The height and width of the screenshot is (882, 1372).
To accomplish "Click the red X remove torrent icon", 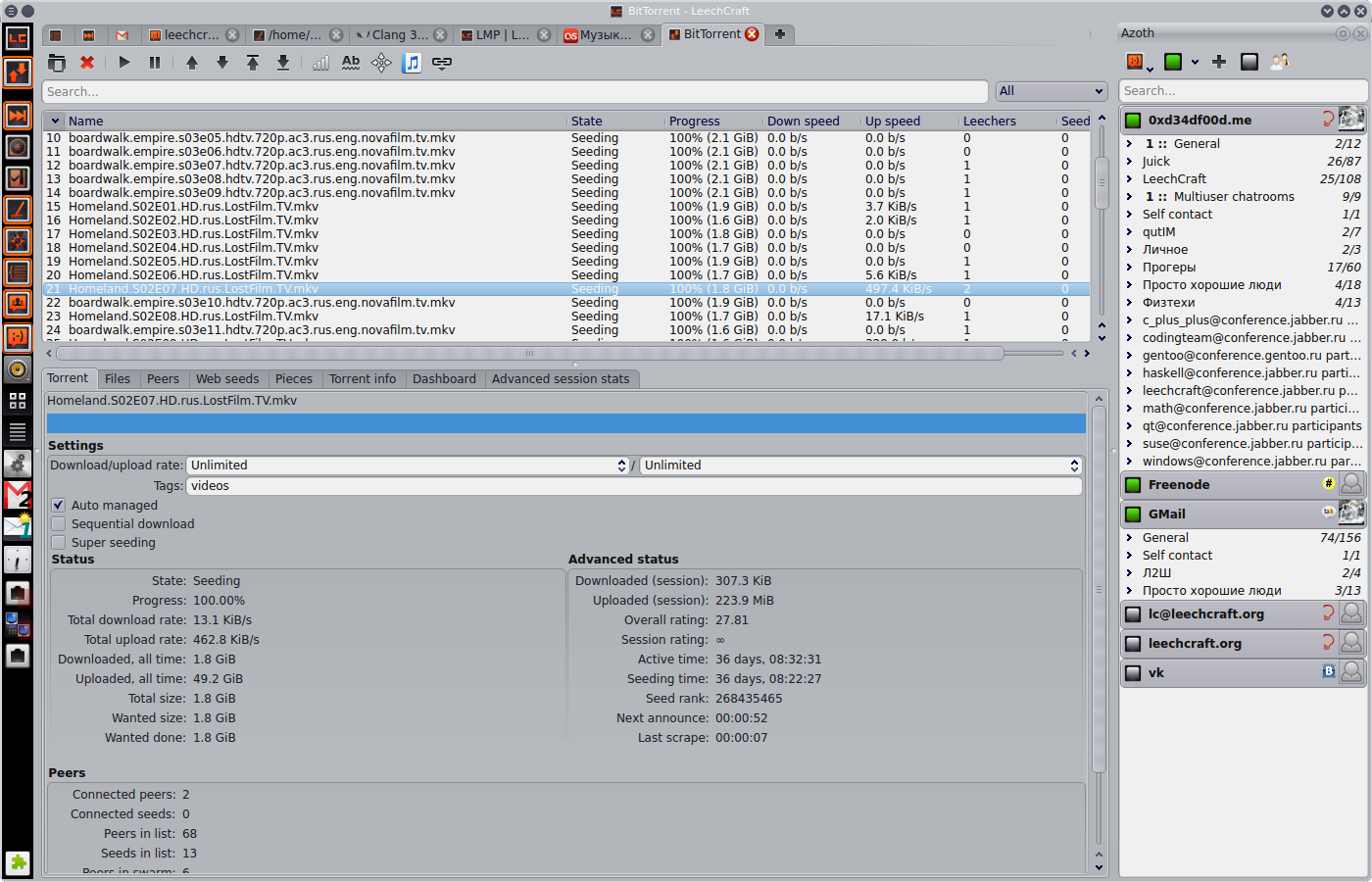I will point(87,63).
